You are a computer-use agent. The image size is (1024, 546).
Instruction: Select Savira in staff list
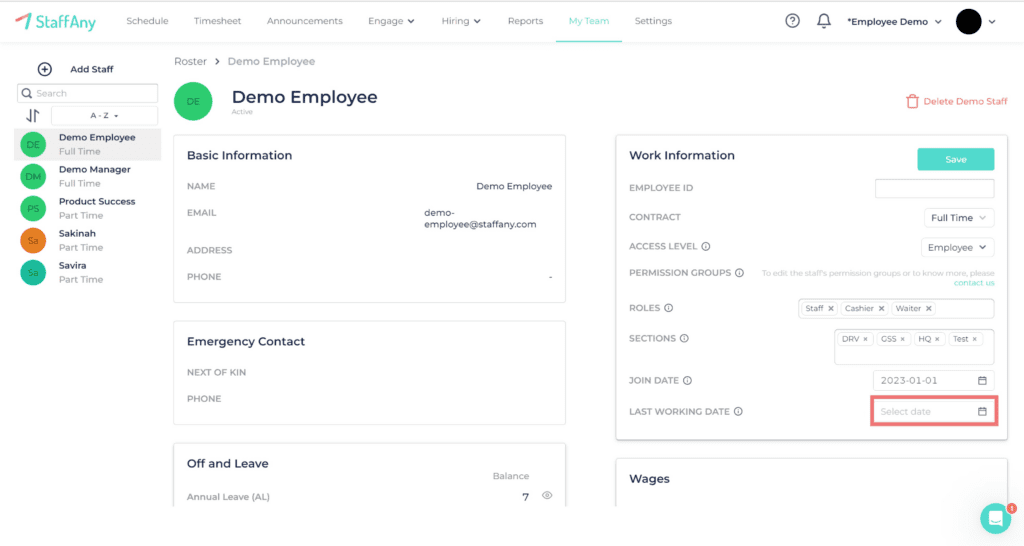[88, 272]
